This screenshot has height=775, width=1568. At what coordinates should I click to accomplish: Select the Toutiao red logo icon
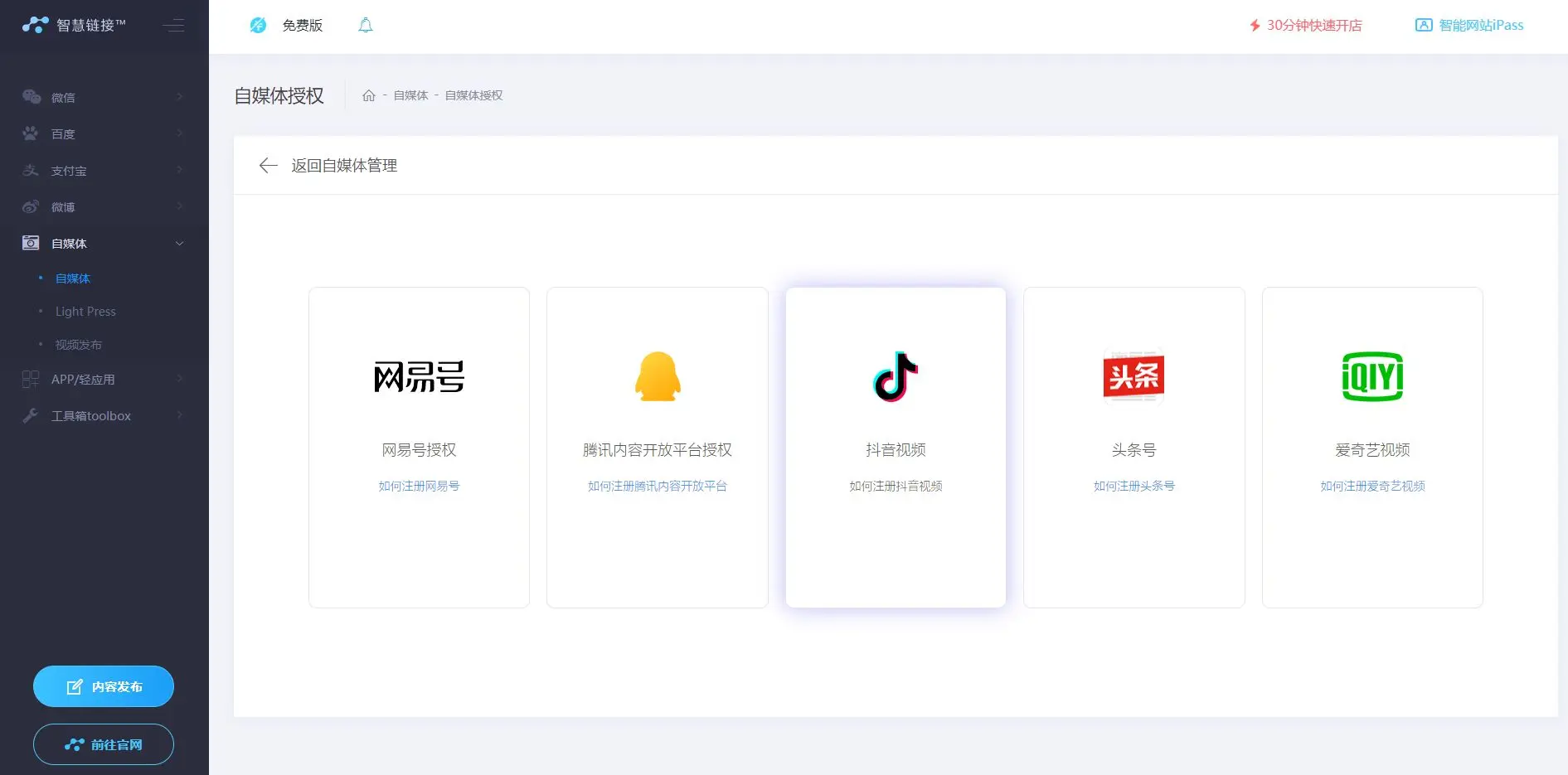pyautogui.click(x=1134, y=377)
